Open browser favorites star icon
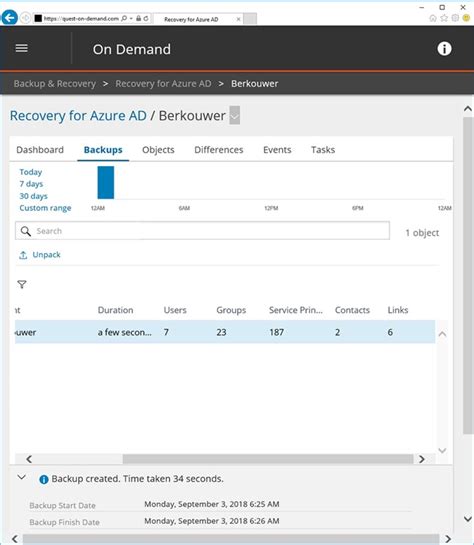This screenshot has height=545, width=474. click(x=444, y=18)
